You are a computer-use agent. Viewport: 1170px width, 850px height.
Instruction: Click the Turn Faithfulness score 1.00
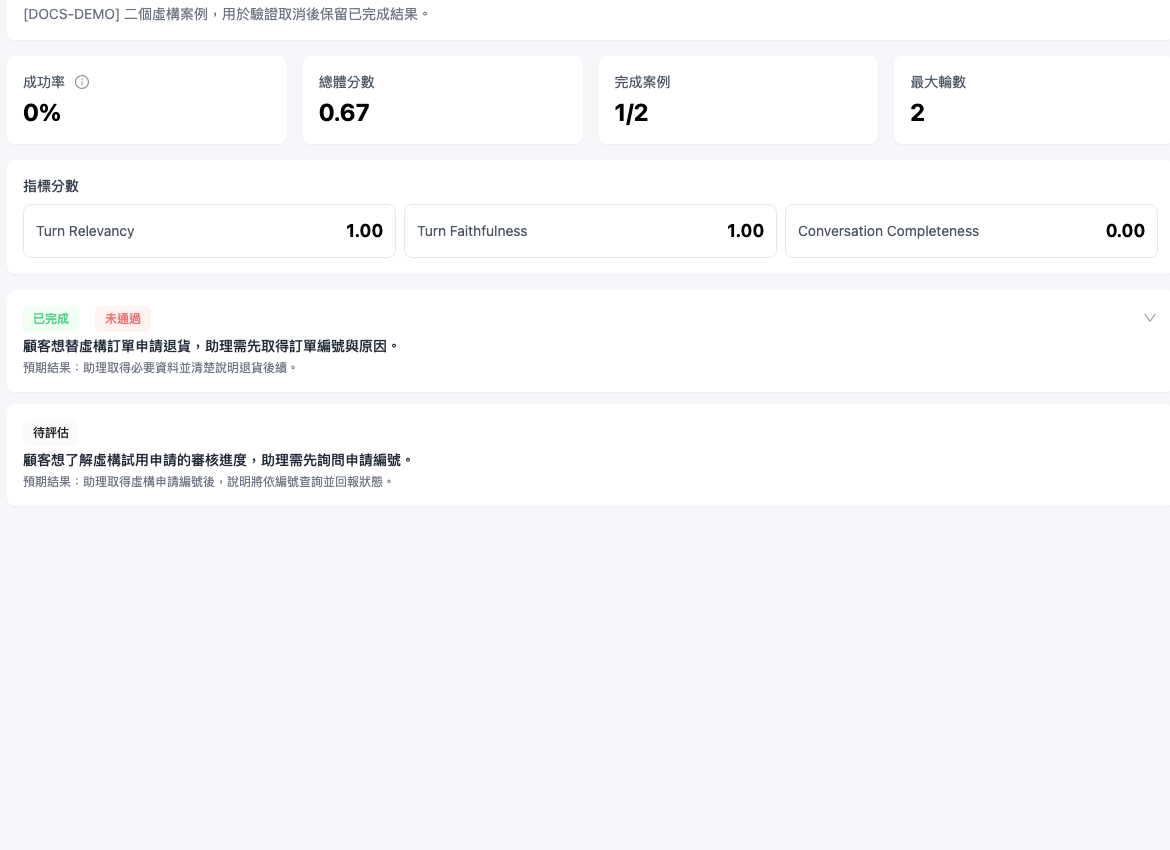[745, 231]
